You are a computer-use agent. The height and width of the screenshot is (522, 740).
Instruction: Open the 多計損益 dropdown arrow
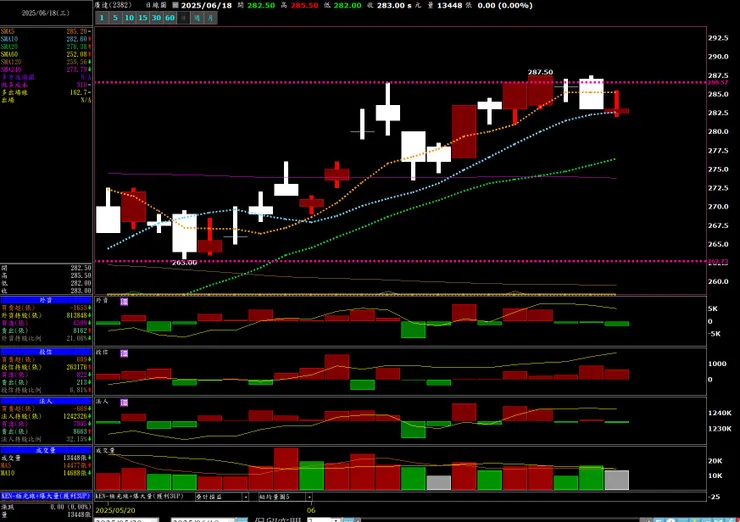[245, 497]
